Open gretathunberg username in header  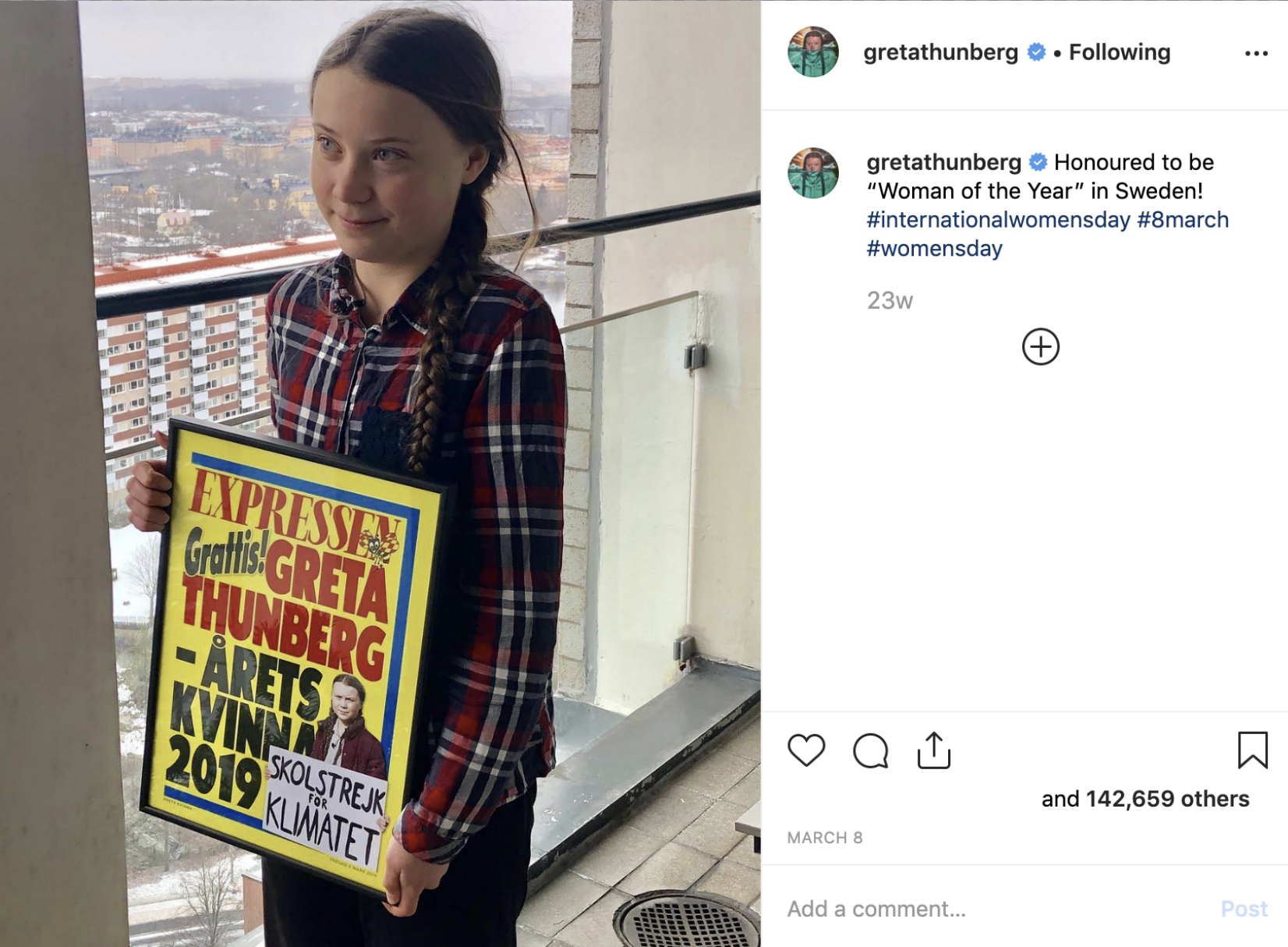point(940,52)
